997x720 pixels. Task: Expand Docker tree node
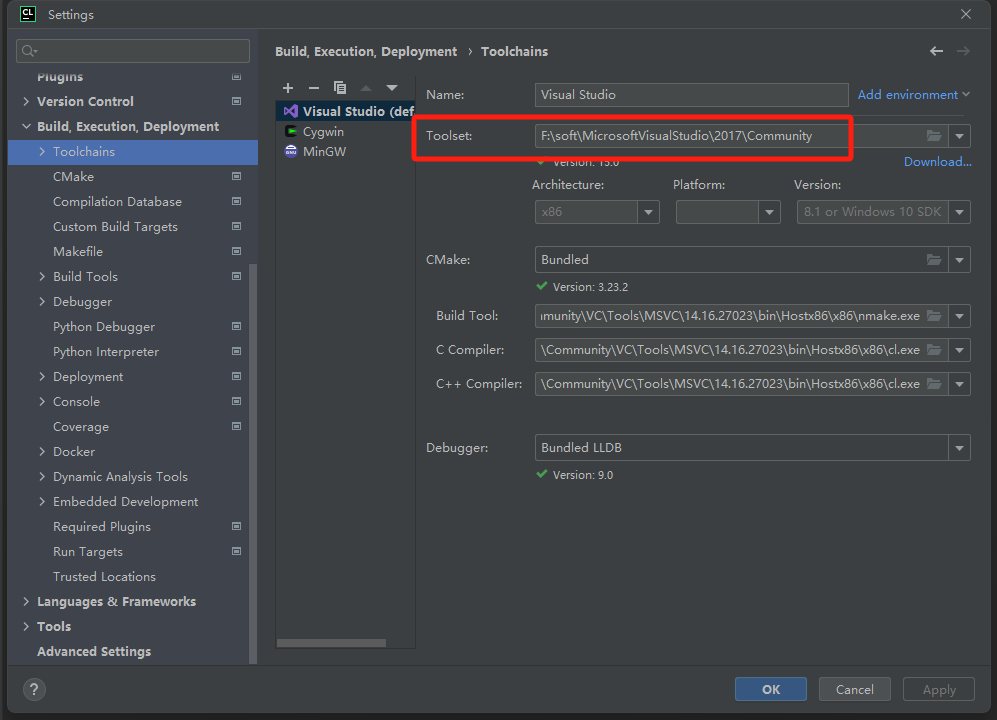tap(42, 451)
